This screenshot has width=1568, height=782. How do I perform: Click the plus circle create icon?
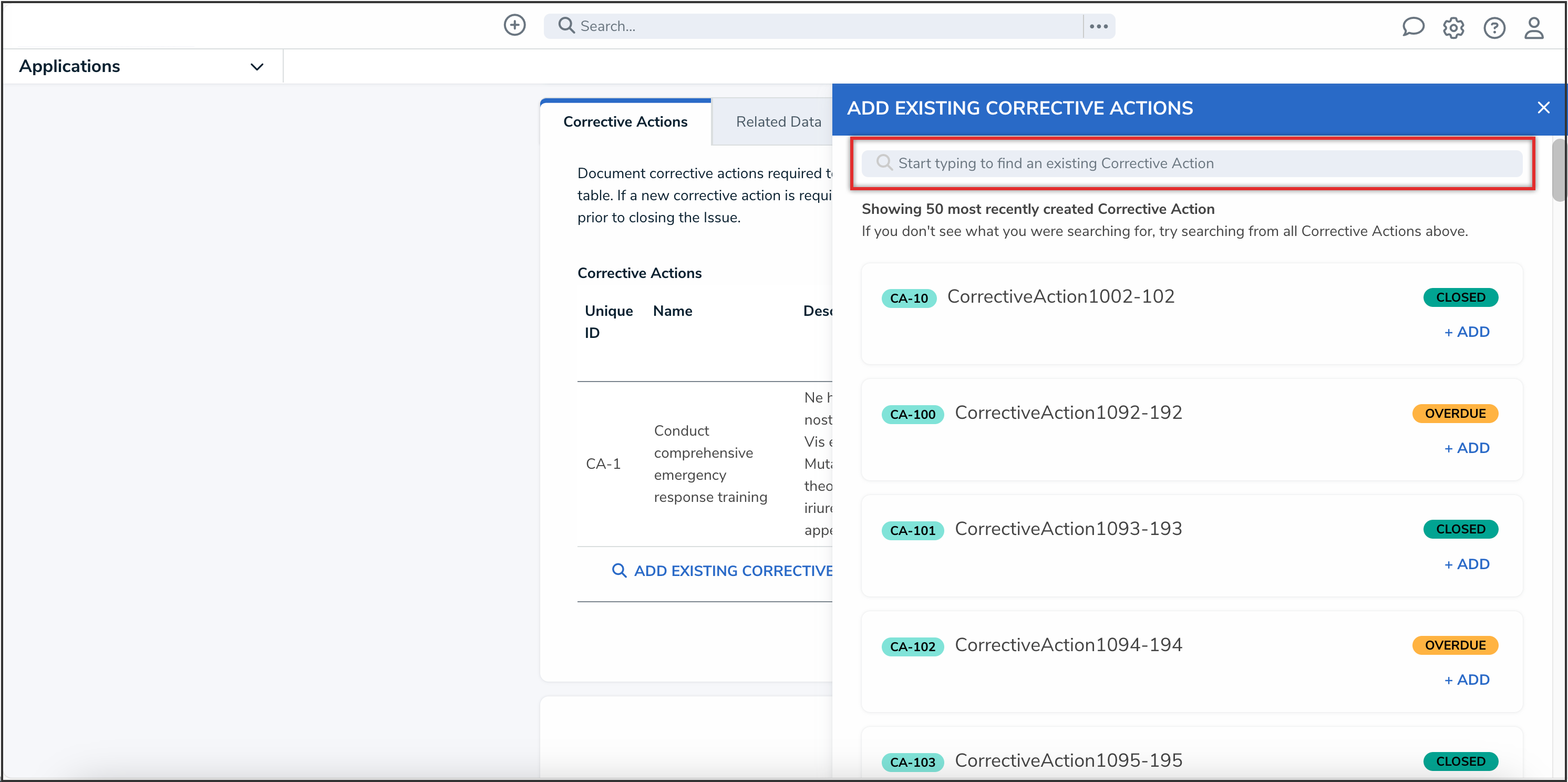[514, 26]
